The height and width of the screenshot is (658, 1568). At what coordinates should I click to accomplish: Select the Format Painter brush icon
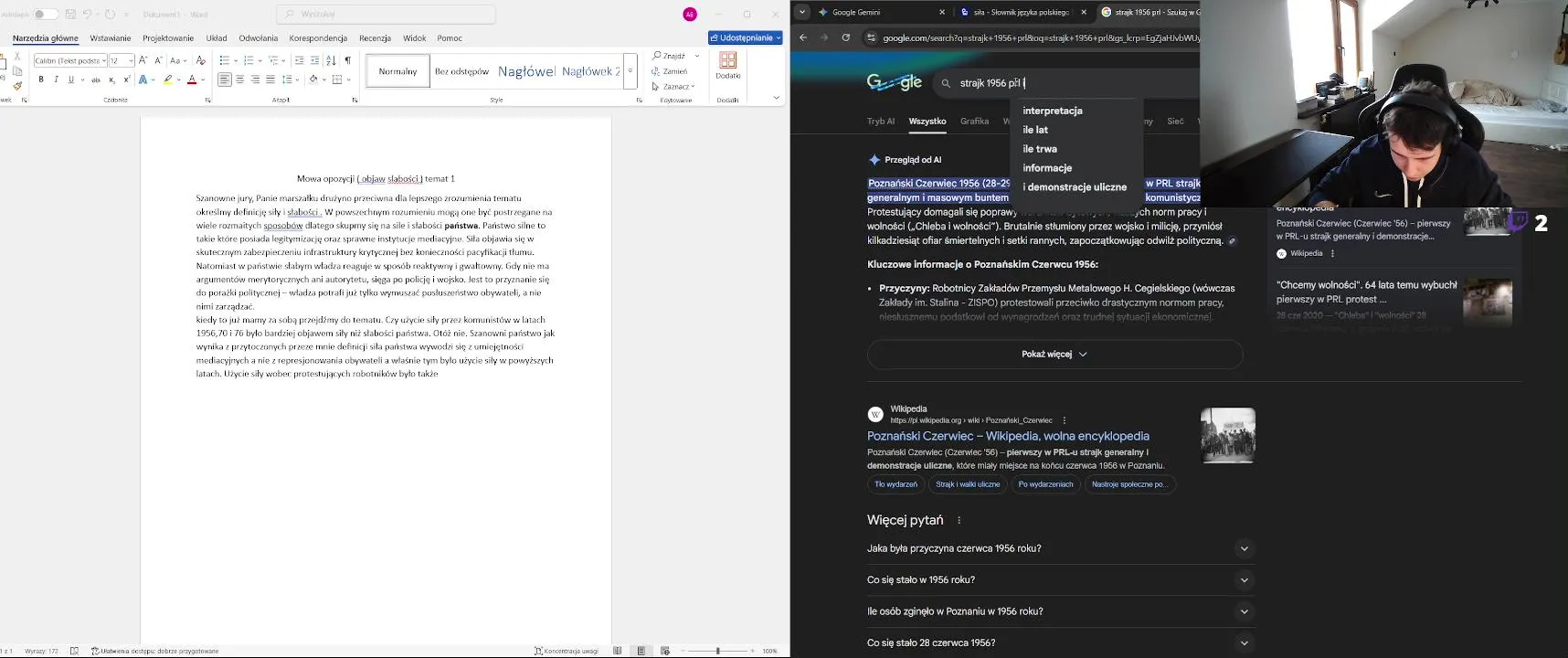pyautogui.click(x=17, y=86)
